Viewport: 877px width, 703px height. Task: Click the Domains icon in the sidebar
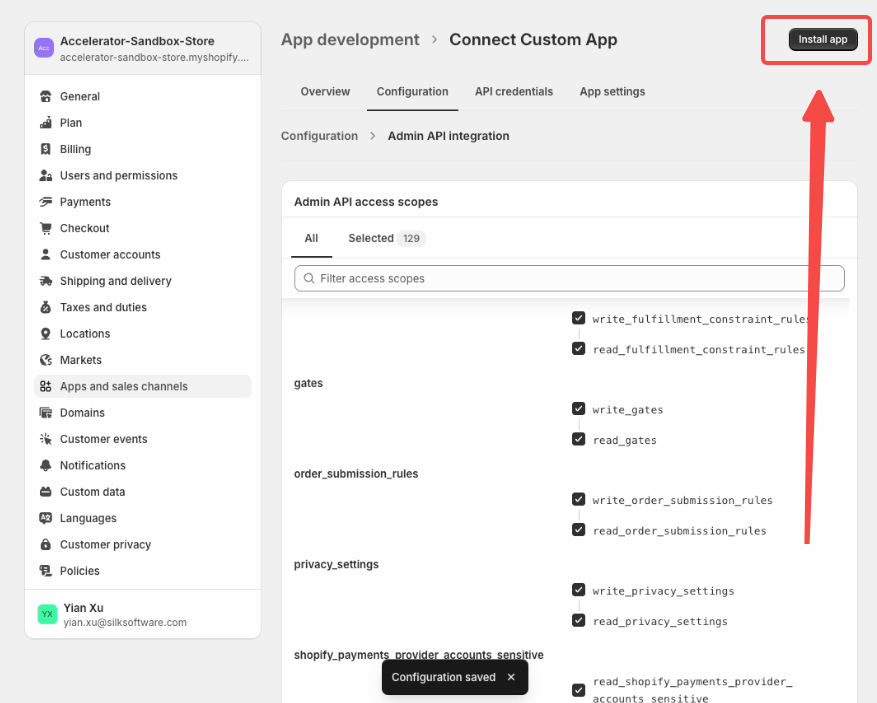click(x=46, y=413)
